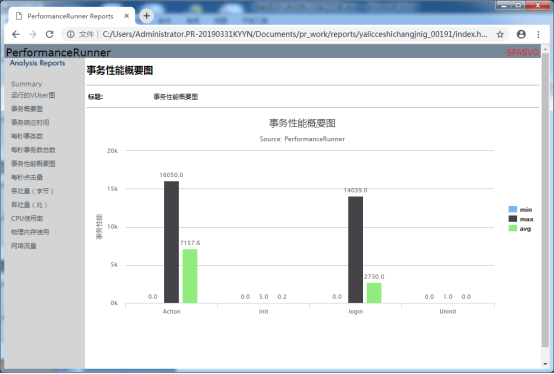Click the page's vertical scrollbar down arrow

545,364
